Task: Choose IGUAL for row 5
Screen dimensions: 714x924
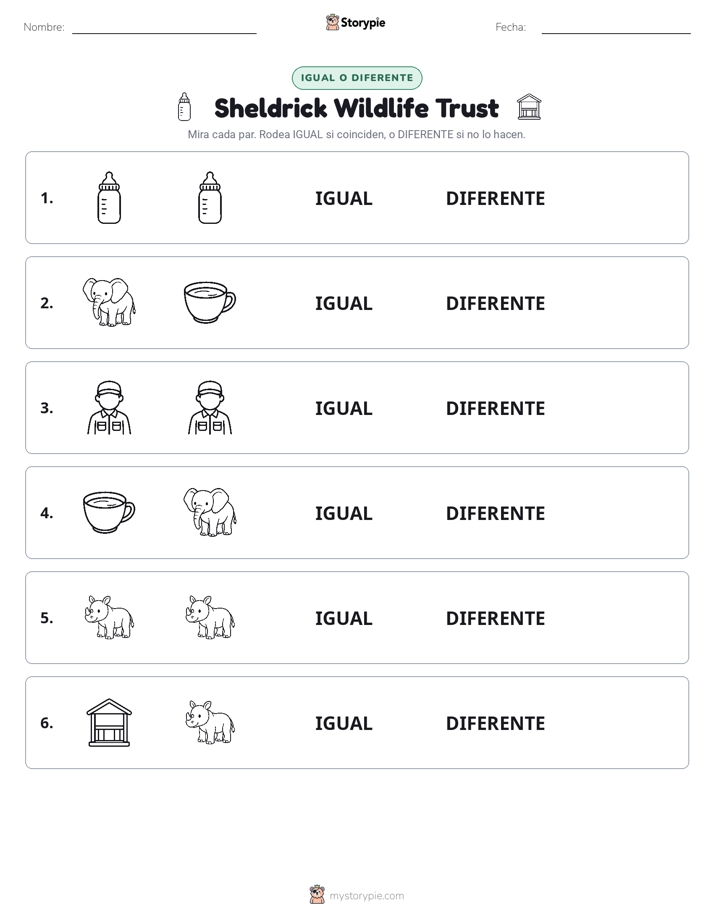Action: coord(343,618)
